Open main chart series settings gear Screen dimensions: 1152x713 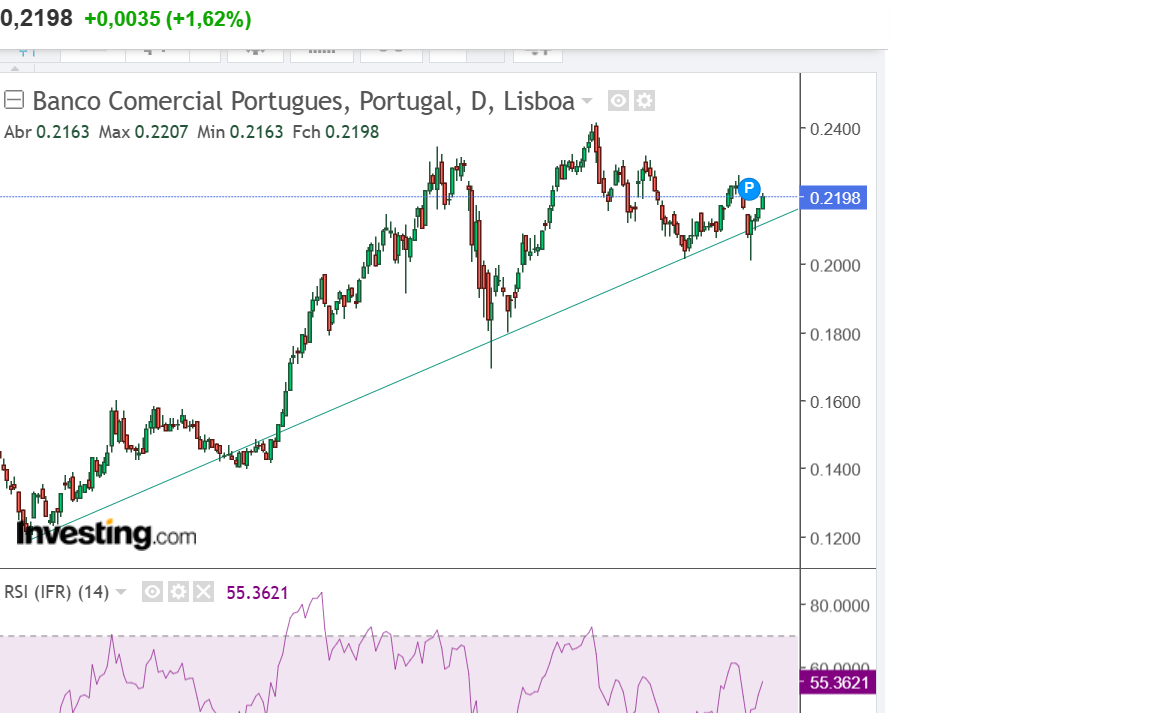coord(645,101)
